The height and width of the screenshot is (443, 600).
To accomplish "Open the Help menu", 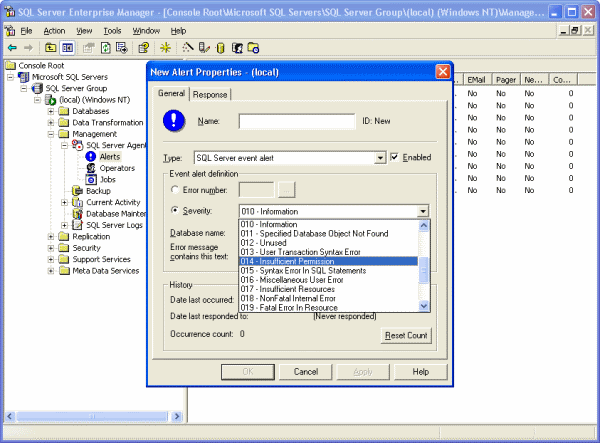I will [x=178, y=31].
